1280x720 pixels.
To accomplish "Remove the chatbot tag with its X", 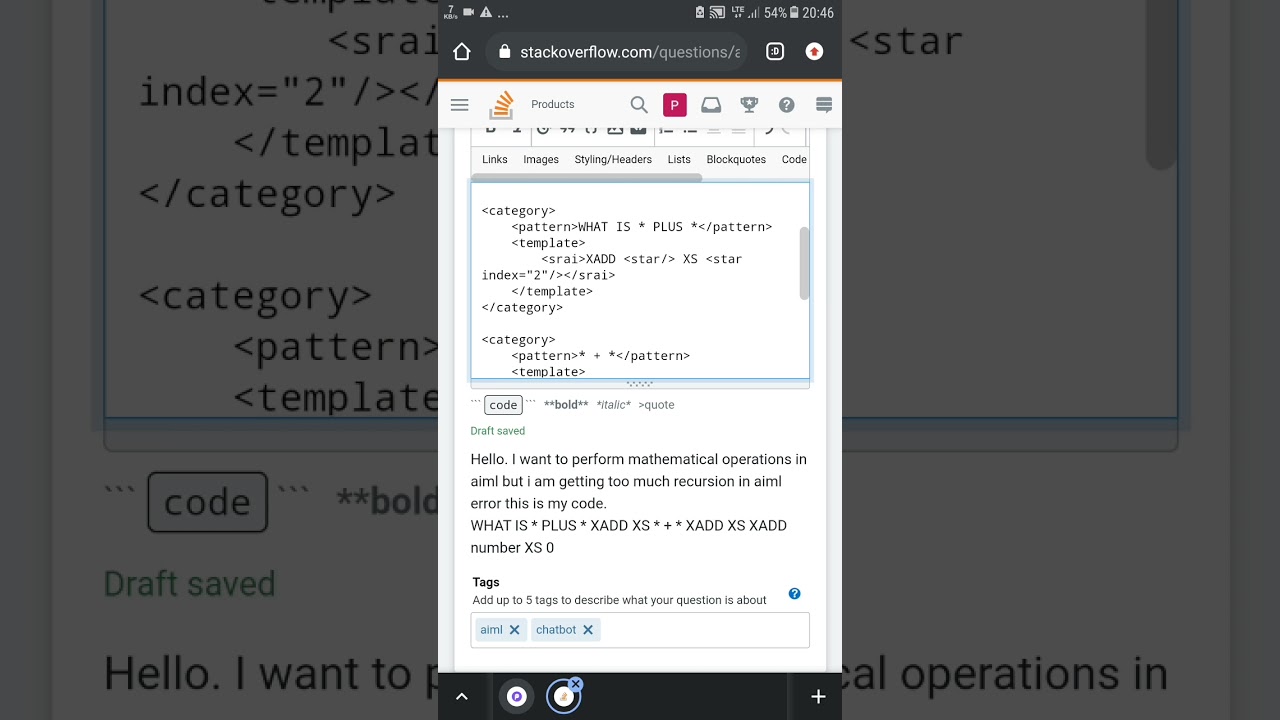I will [588, 630].
